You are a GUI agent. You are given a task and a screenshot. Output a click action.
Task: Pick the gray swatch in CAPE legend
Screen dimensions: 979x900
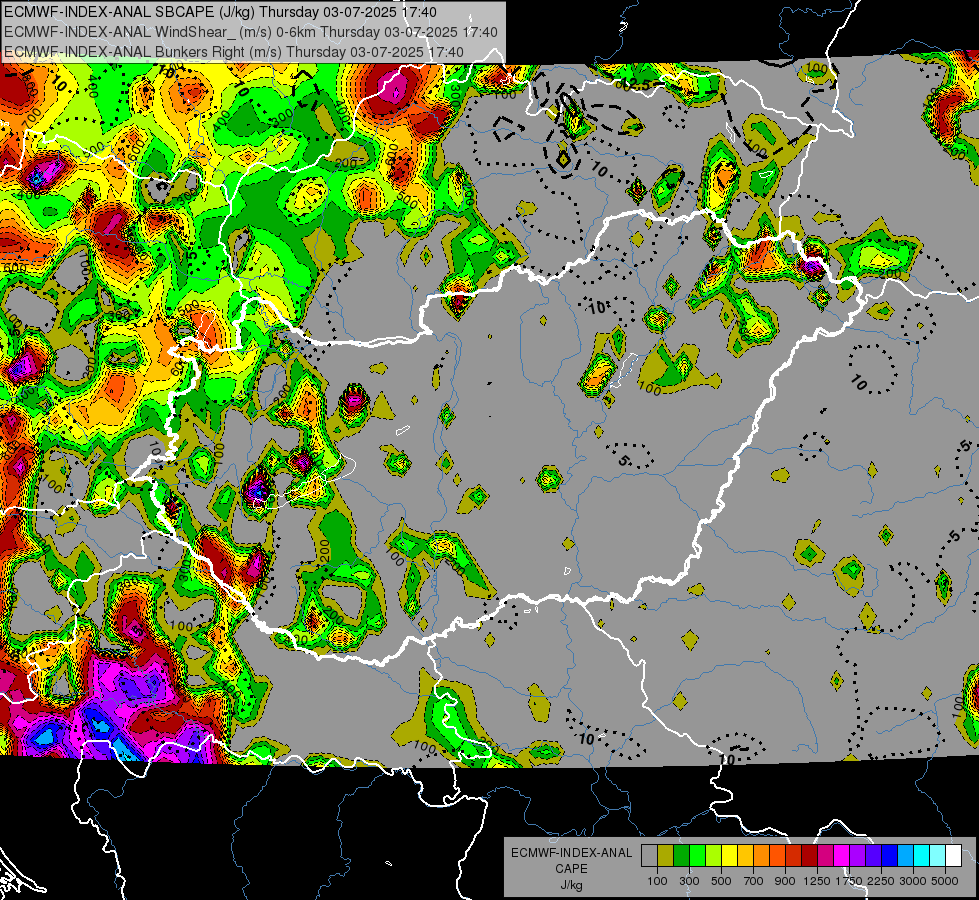tap(649, 855)
